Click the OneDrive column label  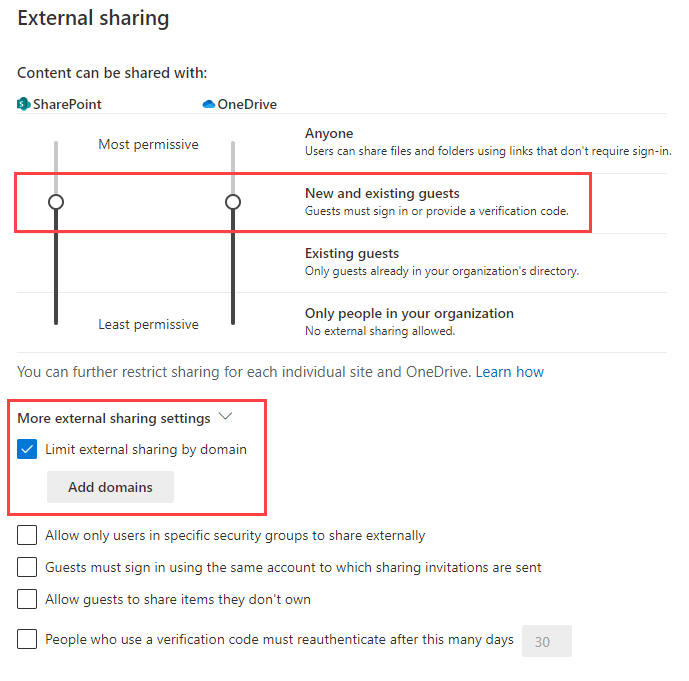247,104
